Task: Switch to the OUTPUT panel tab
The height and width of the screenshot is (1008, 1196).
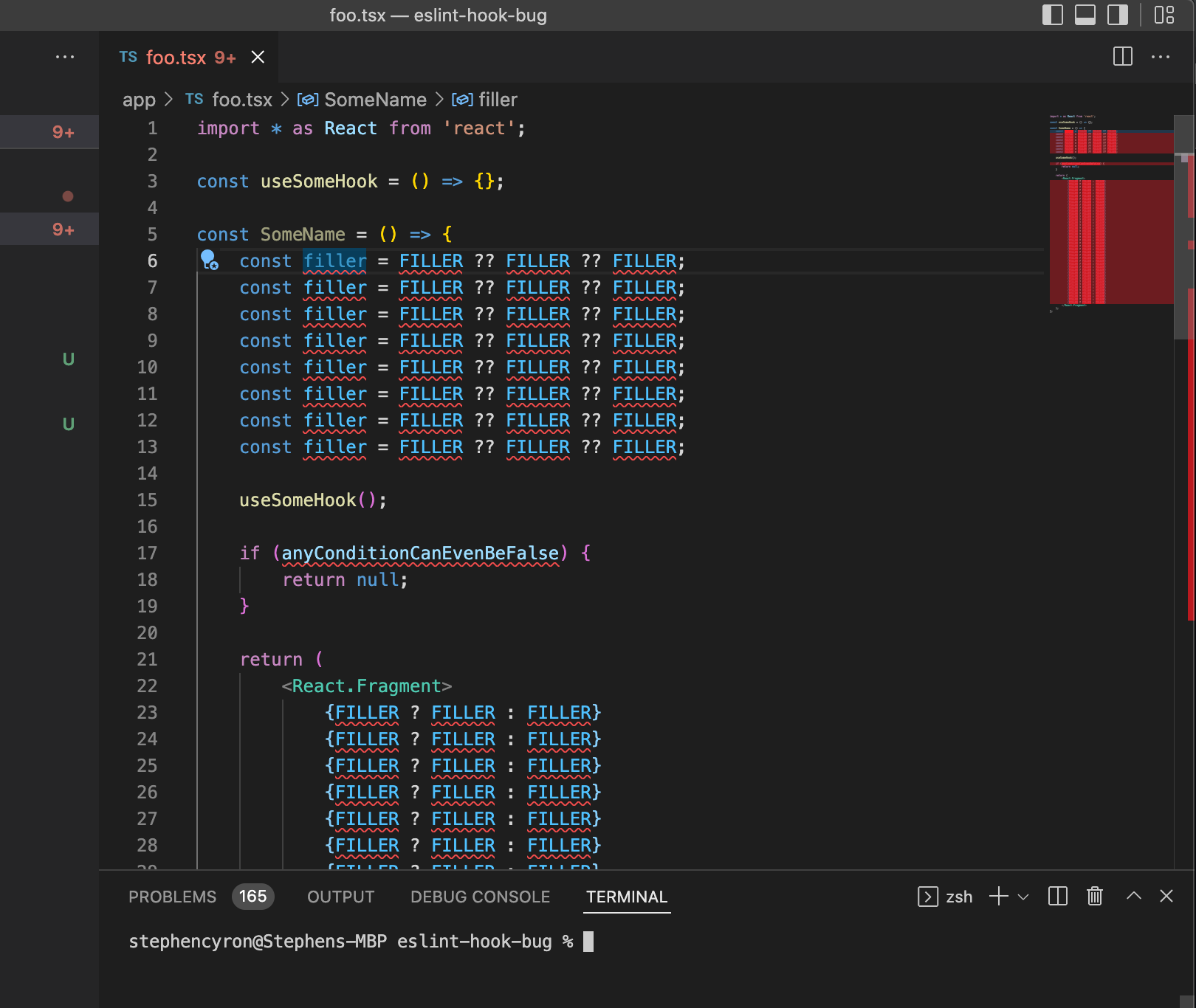Action: pyautogui.click(x=340, y=897)
